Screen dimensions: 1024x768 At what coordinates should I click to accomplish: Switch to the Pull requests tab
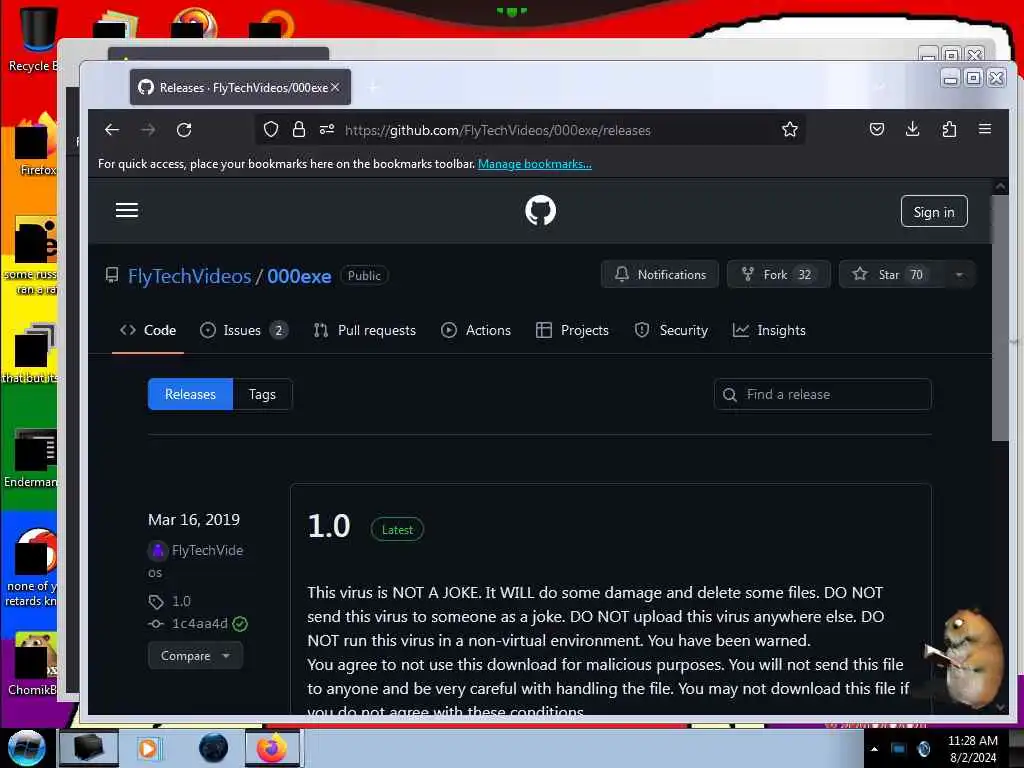(x=364, y=330)
